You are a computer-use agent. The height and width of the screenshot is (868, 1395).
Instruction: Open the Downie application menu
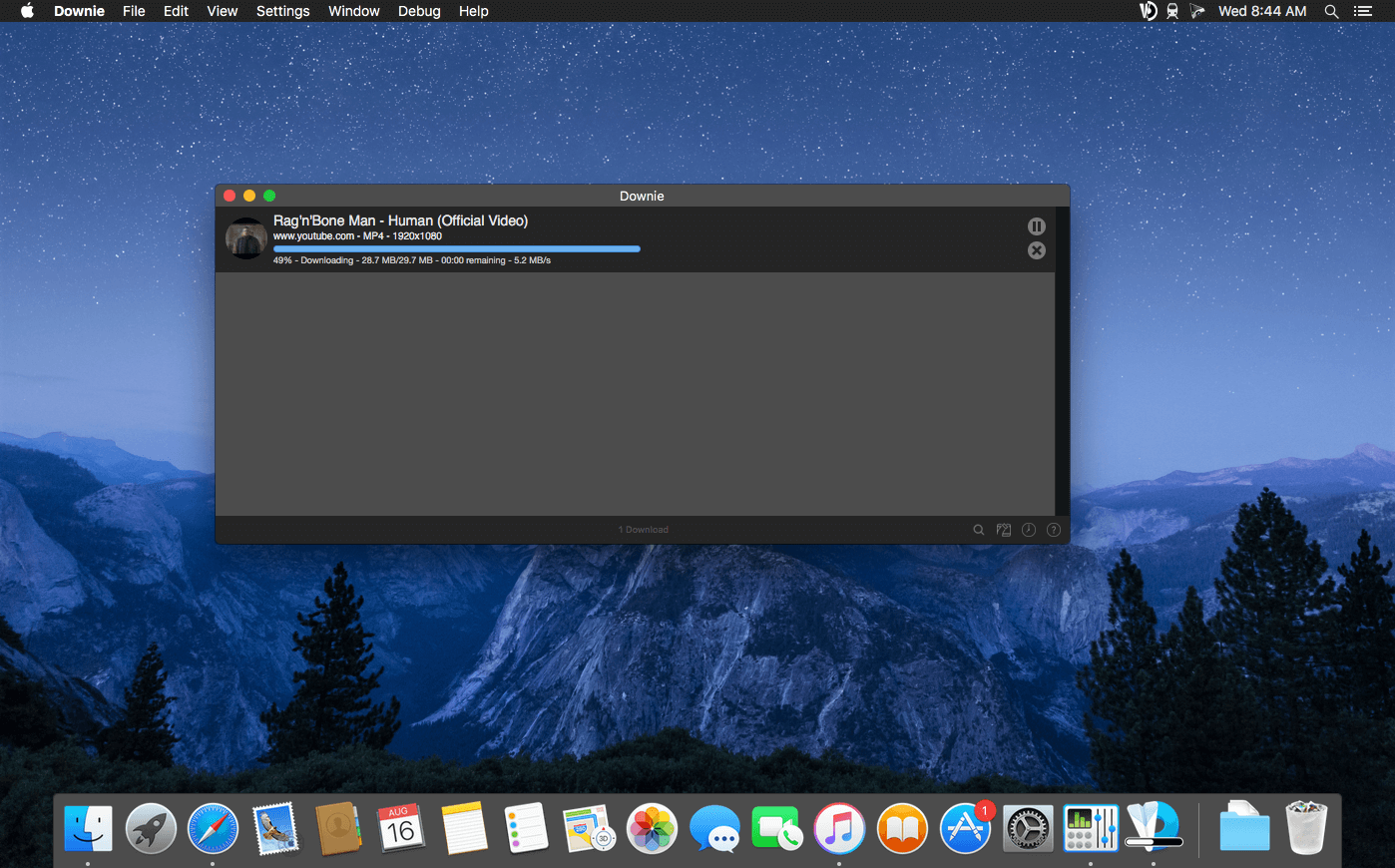[x=79, y=11]
